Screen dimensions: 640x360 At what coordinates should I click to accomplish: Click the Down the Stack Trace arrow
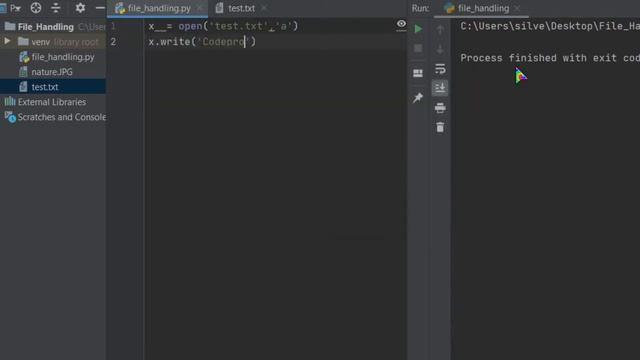(x=440, y=49)
